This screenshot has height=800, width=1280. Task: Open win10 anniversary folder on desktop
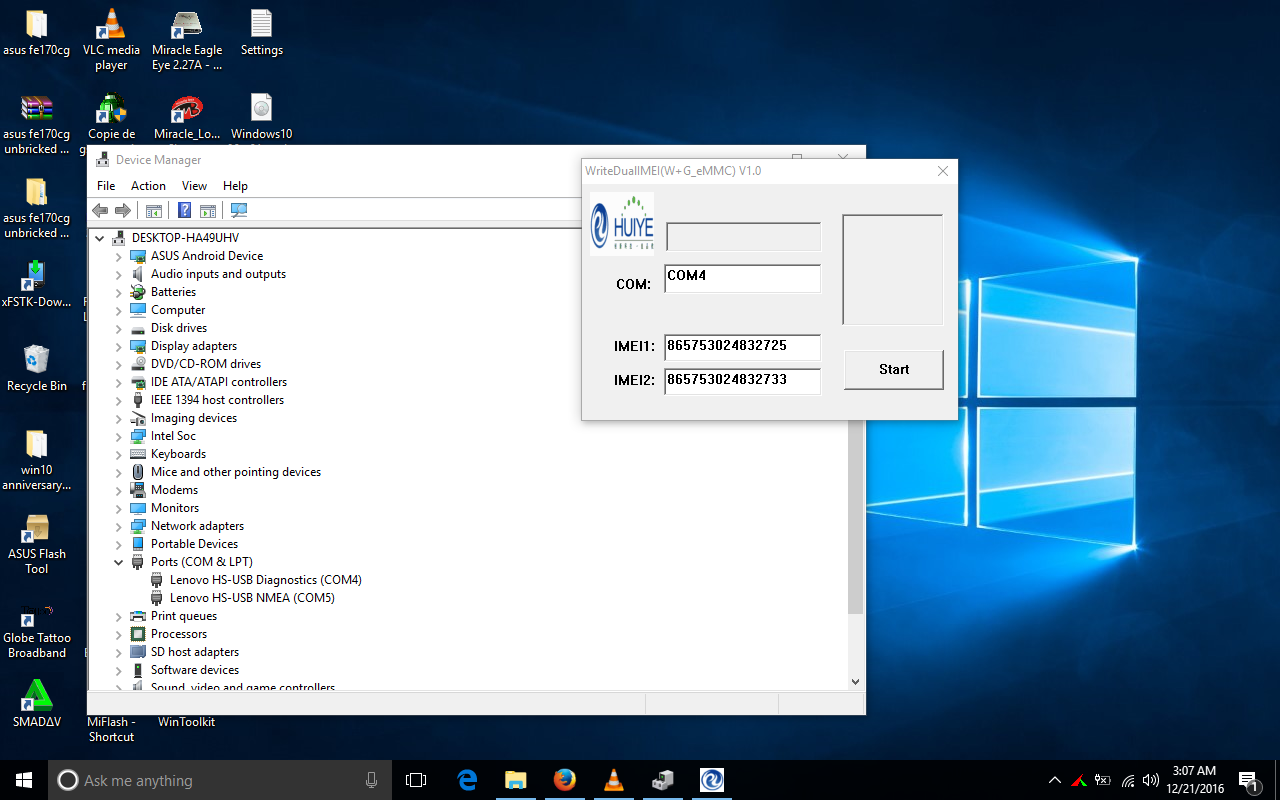[37, 460]
